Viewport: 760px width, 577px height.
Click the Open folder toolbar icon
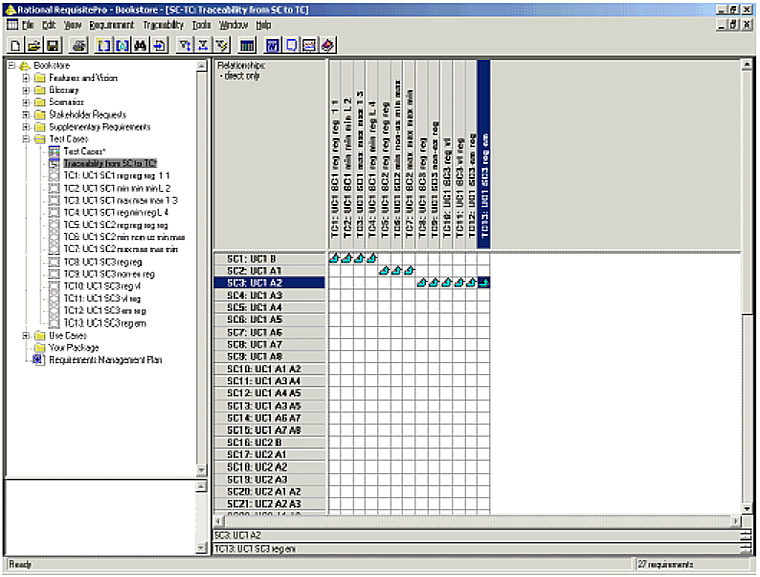tap(33, 46)
